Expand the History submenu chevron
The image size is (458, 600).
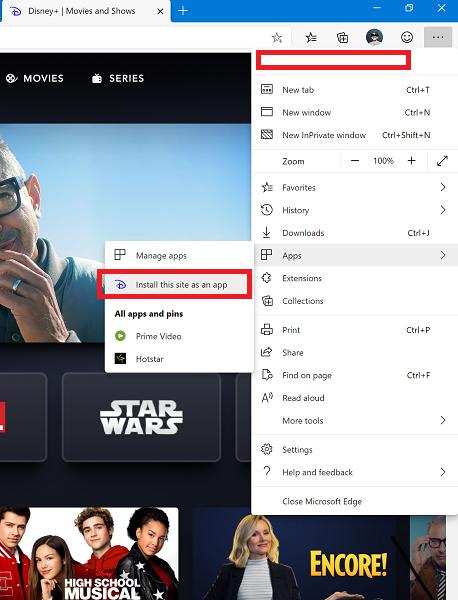pos(443,210)
